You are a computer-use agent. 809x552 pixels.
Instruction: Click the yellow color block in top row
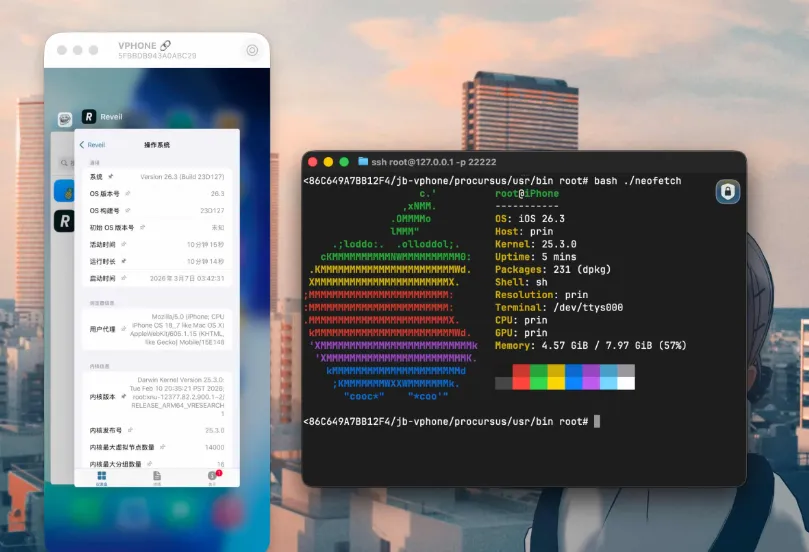[x=556, y=370]
